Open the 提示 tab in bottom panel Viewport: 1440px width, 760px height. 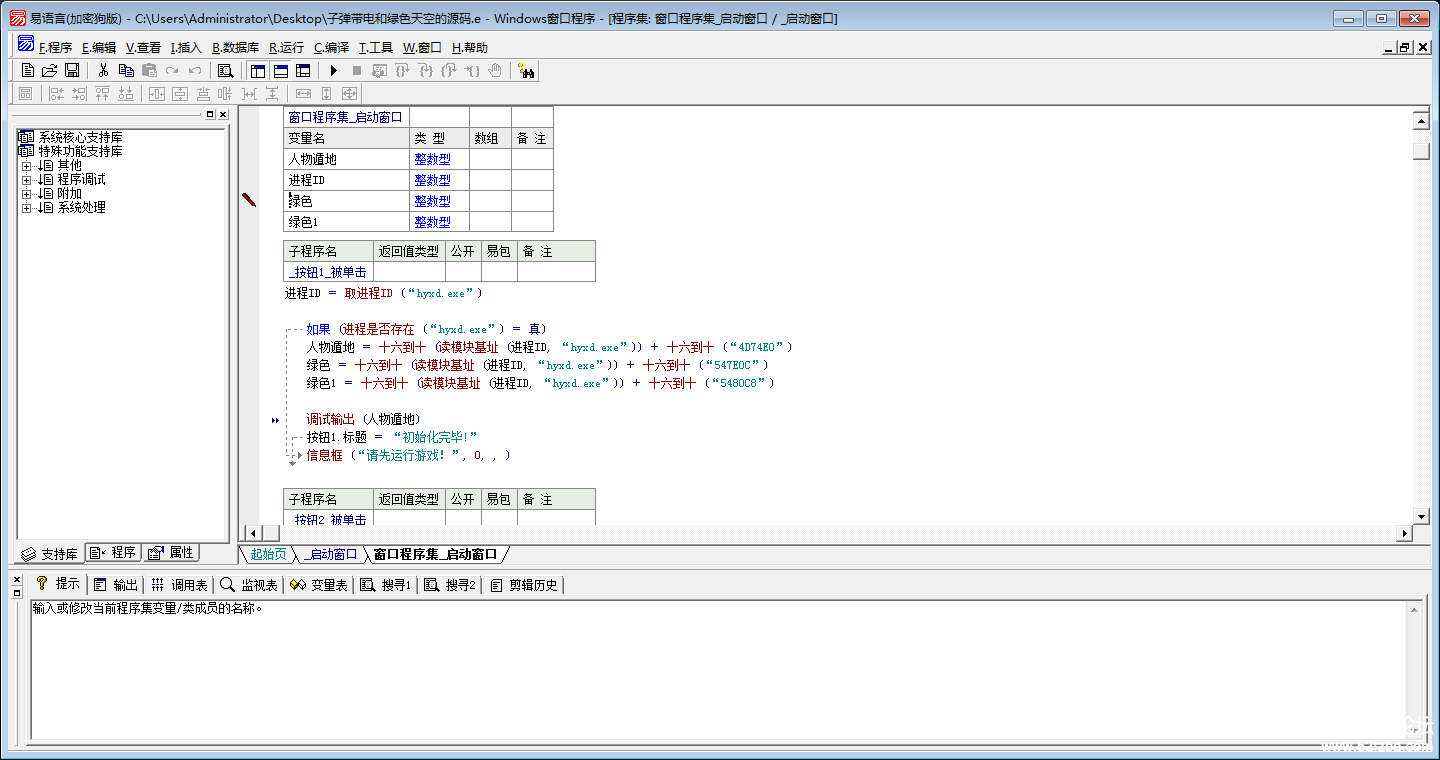(58, 584)
